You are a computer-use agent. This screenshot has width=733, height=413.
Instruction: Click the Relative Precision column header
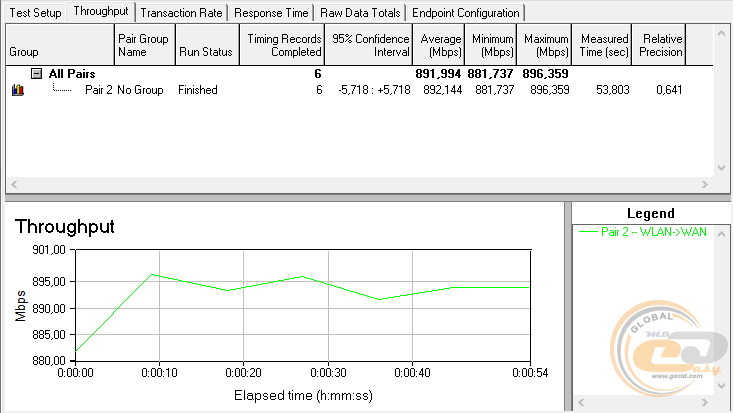click(659, 45)
